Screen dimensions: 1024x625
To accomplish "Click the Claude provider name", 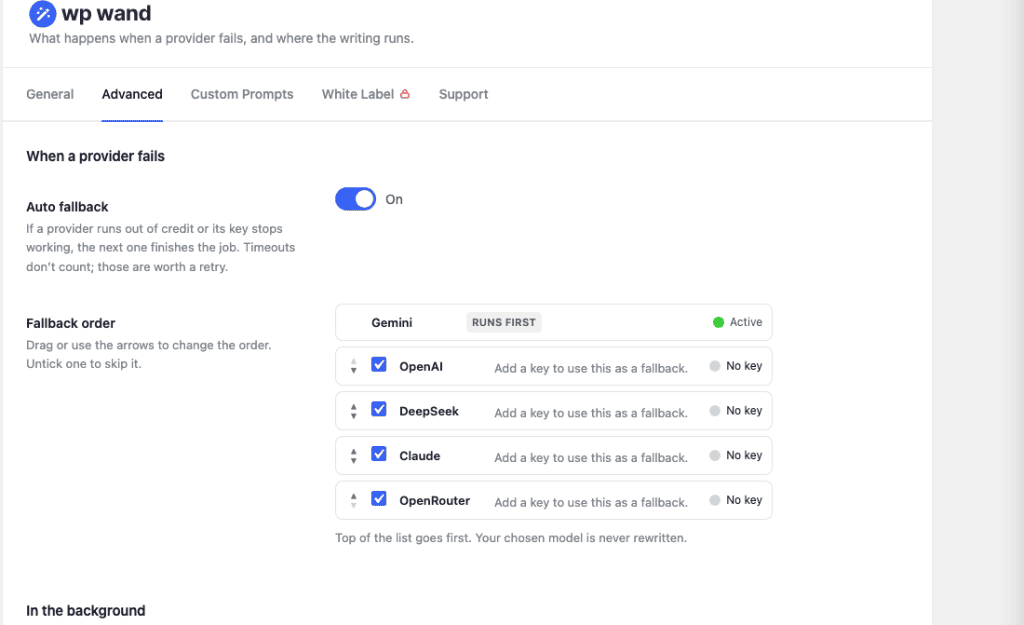I will pos(420,456).
